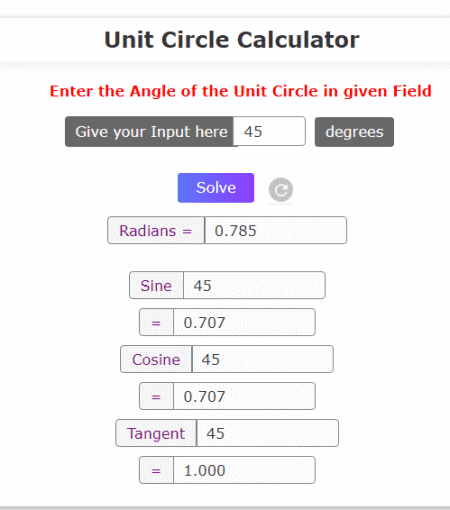450x510 pixels.
Task: Select the cosine result field under Cosine row
Action: tap(244, 396)
